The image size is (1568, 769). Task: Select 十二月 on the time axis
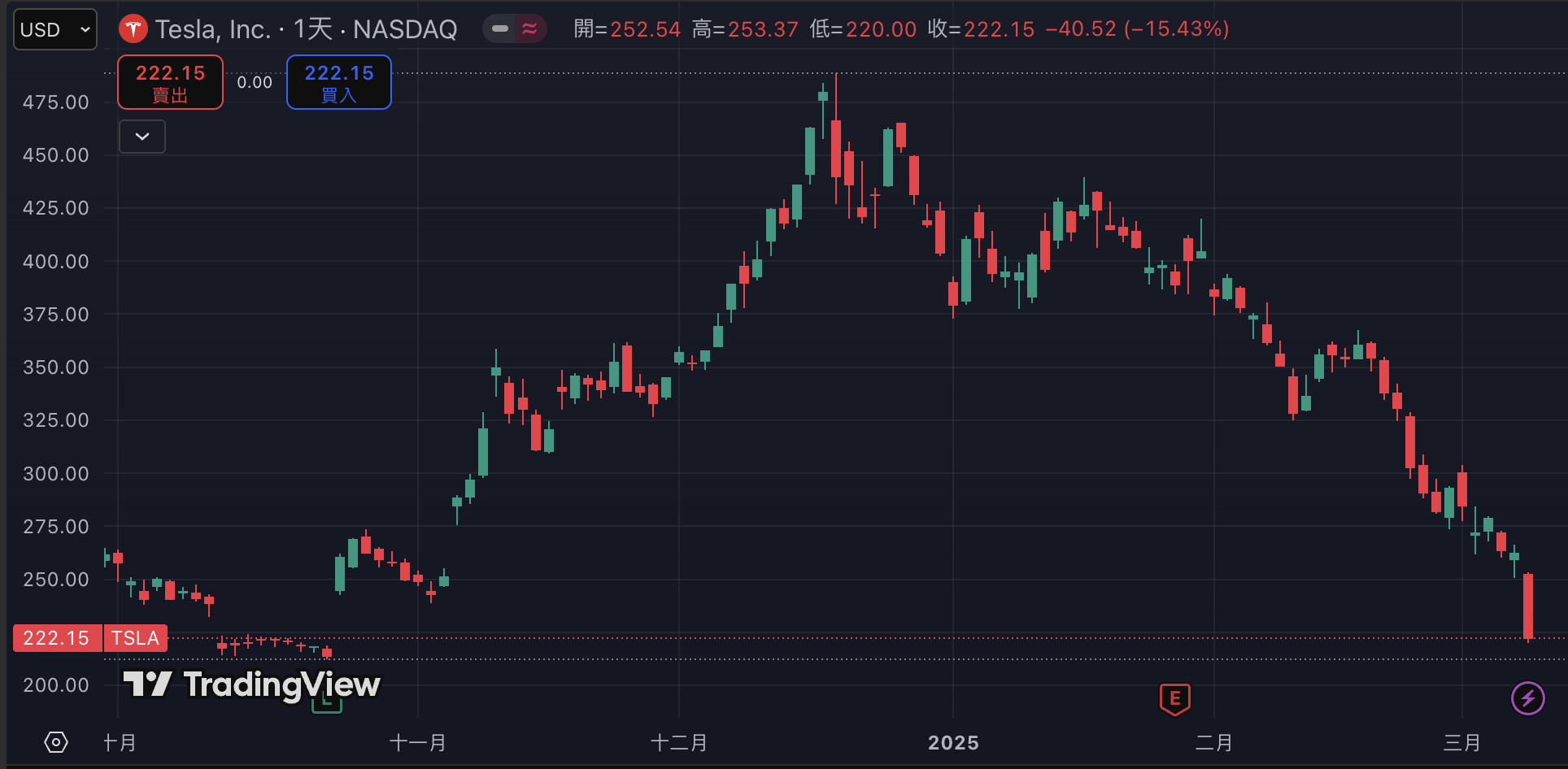679,743
